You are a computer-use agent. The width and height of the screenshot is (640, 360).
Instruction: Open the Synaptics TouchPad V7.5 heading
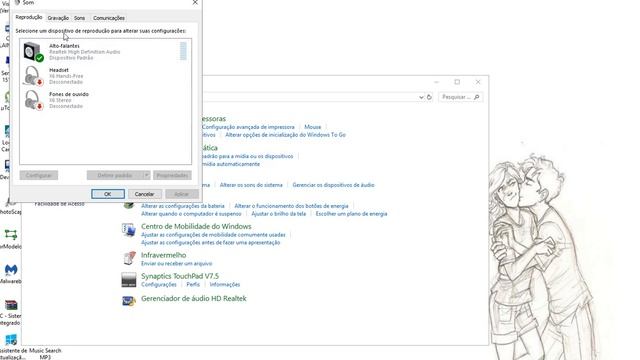pos(180,276)
